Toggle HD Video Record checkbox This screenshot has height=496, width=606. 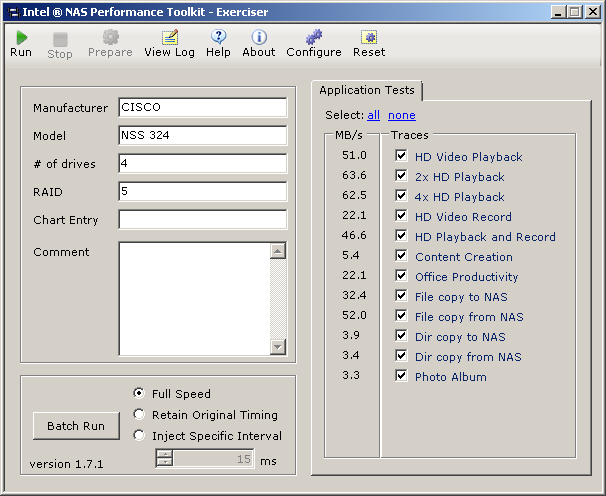401,216
